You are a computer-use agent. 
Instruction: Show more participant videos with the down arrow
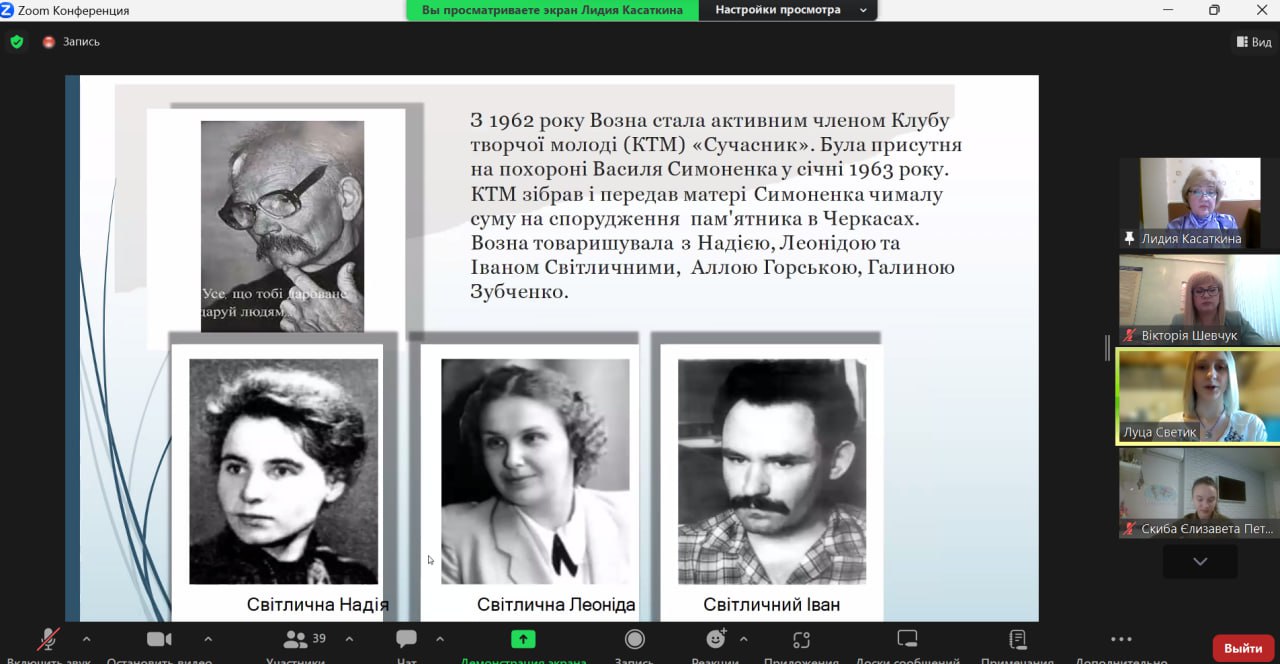coord(1200,561)
